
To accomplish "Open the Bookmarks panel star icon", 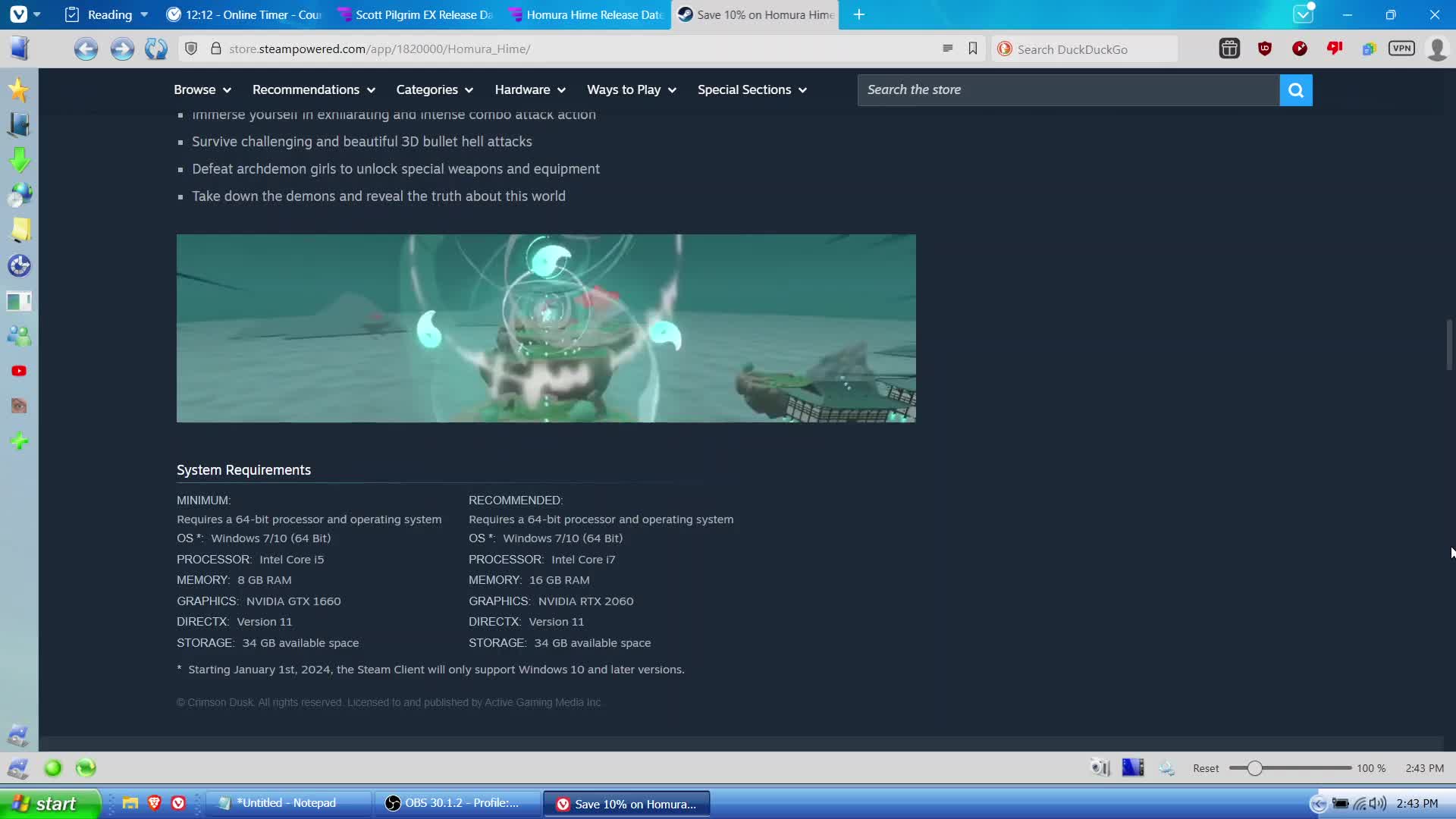I will (x=19, y=90).
